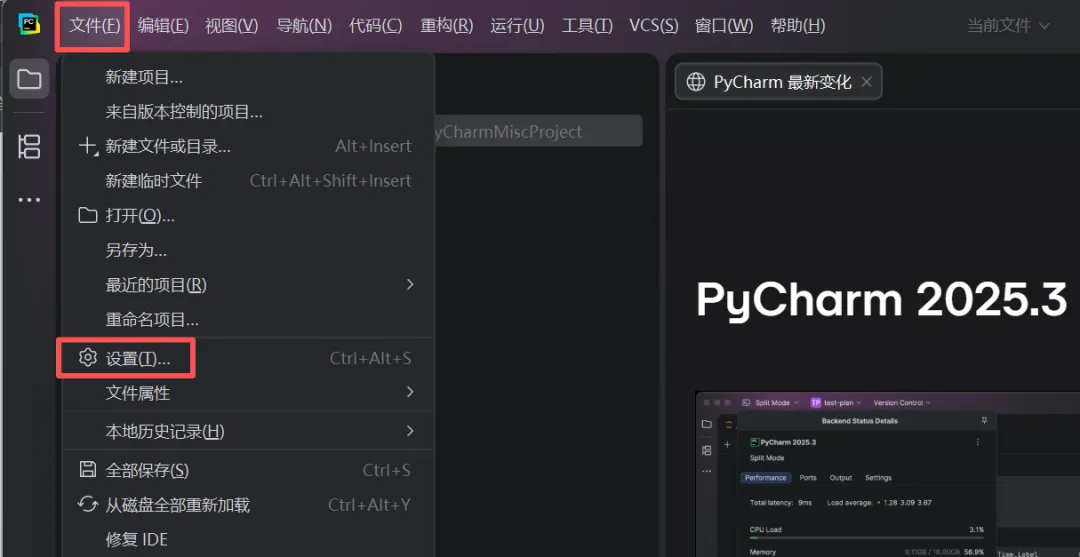Viewport: 1080px width, 557px height.
Task: Open the Project tool window folder icon
Action: [29, 79]
